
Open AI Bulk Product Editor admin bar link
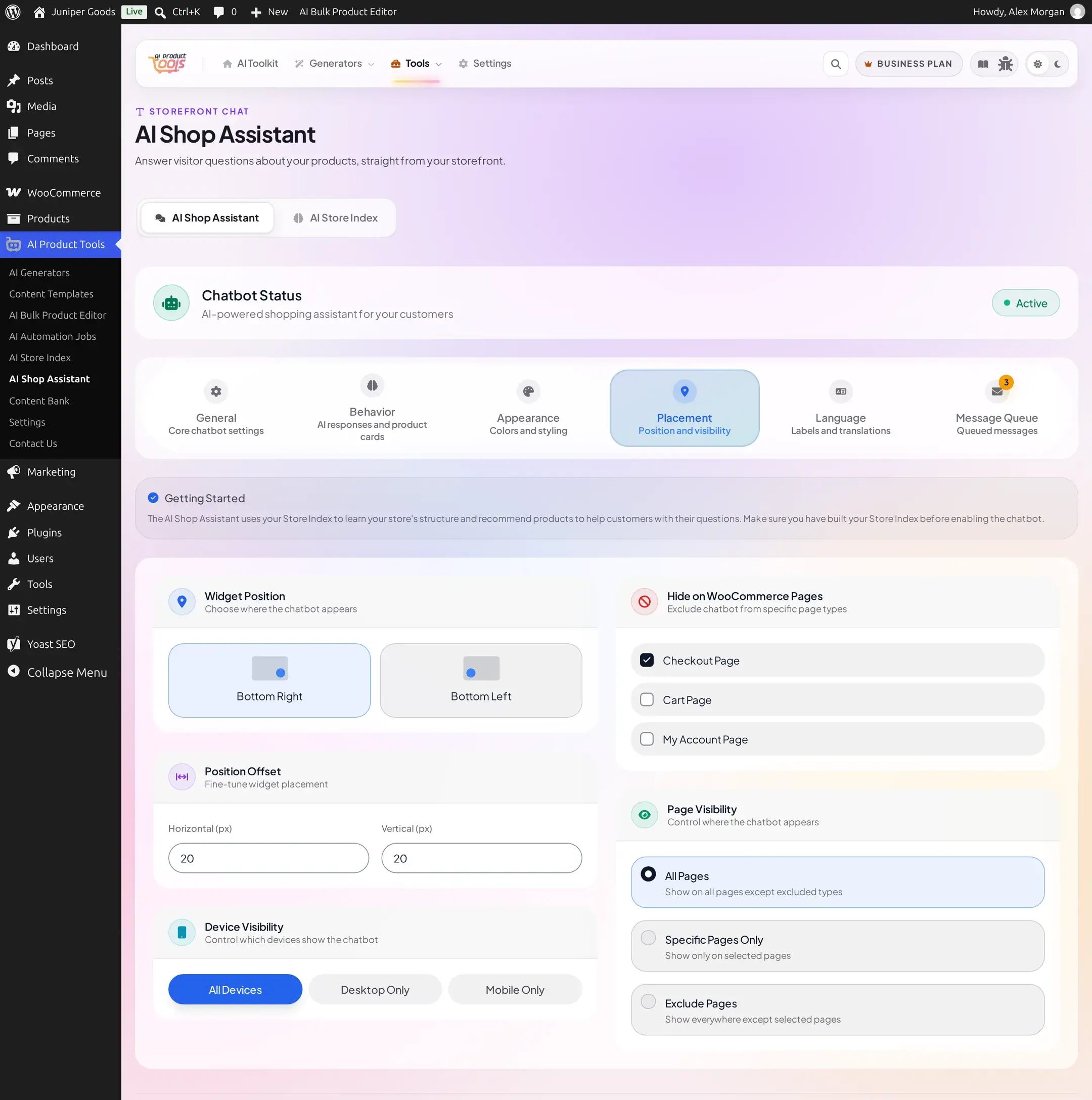(x=348, y=12)
